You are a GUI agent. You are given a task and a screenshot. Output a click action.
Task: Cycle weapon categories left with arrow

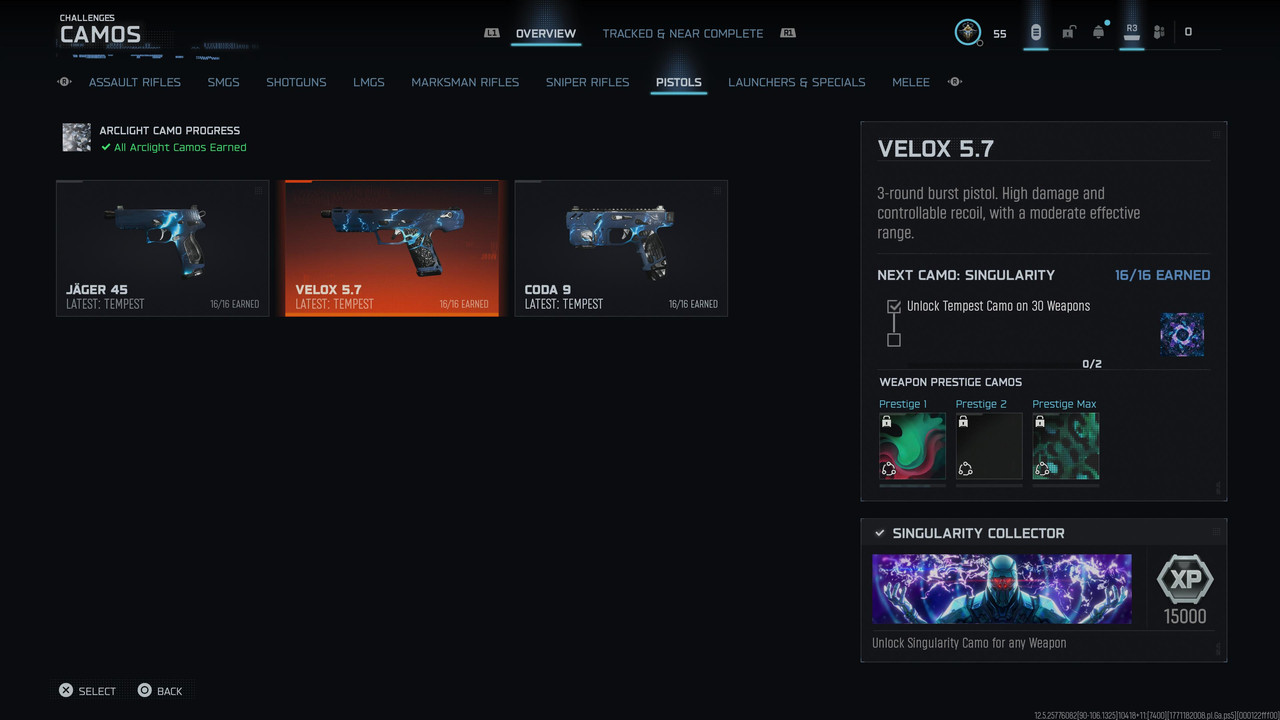tap(65, 82)
